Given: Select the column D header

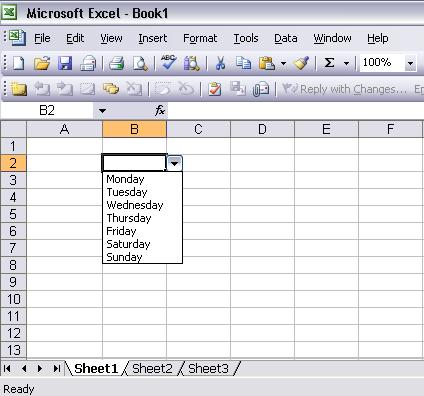Looking at the screenshot, I should tap(262, 129).
